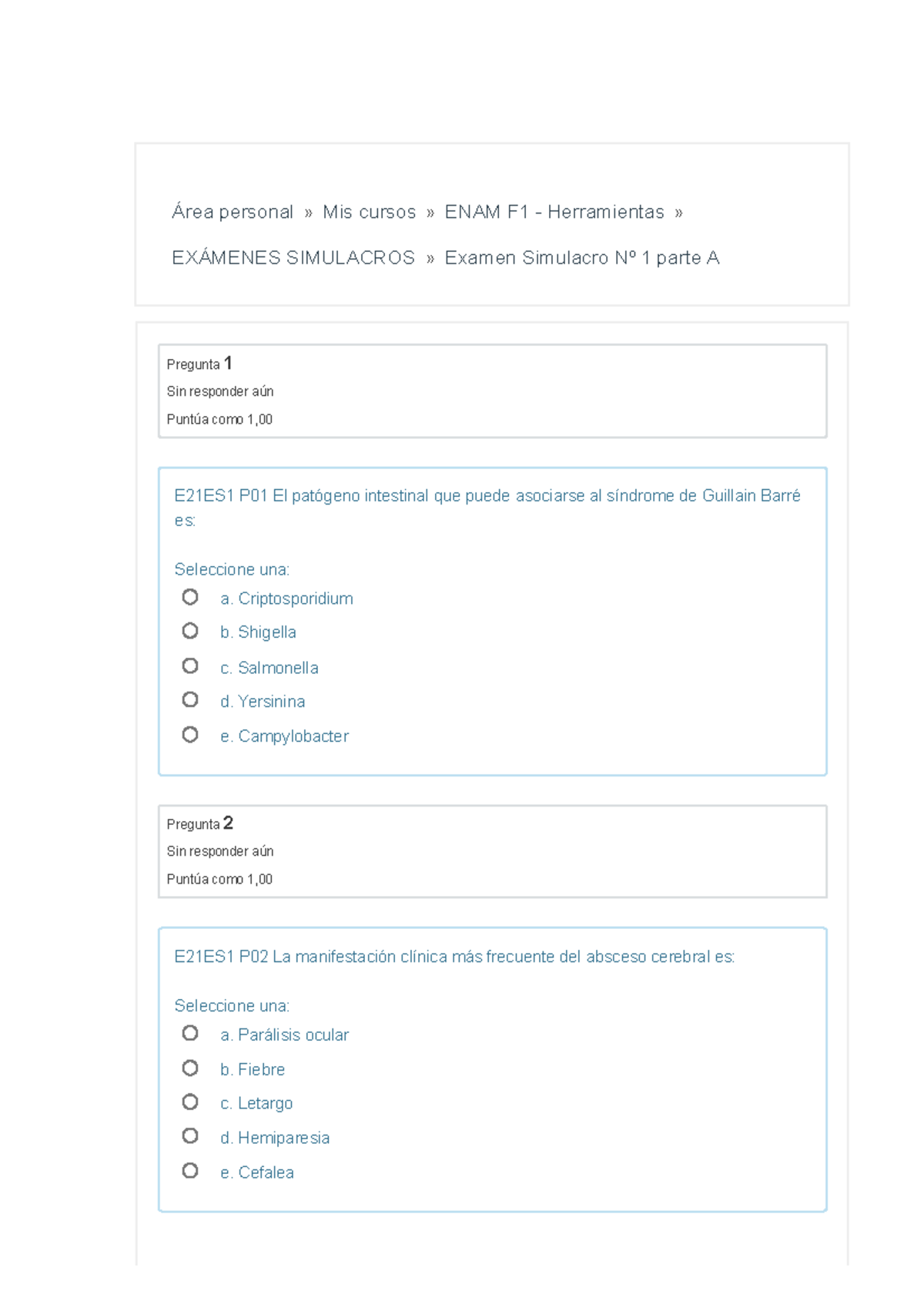Select the Criptosporidium radio option
Viewport: 924px width, 1308px height.
[x=190, y=597]
